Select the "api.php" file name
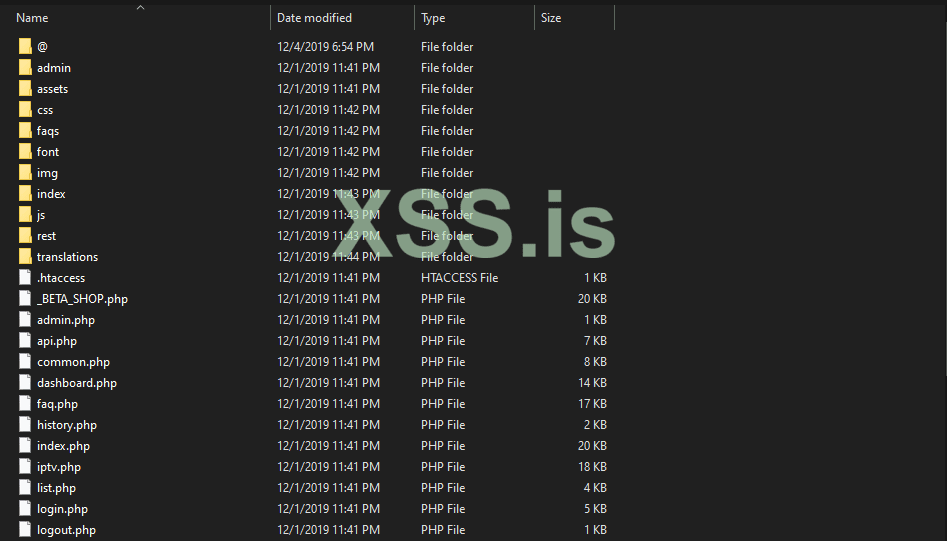The image size is (947, 541). 57,341
